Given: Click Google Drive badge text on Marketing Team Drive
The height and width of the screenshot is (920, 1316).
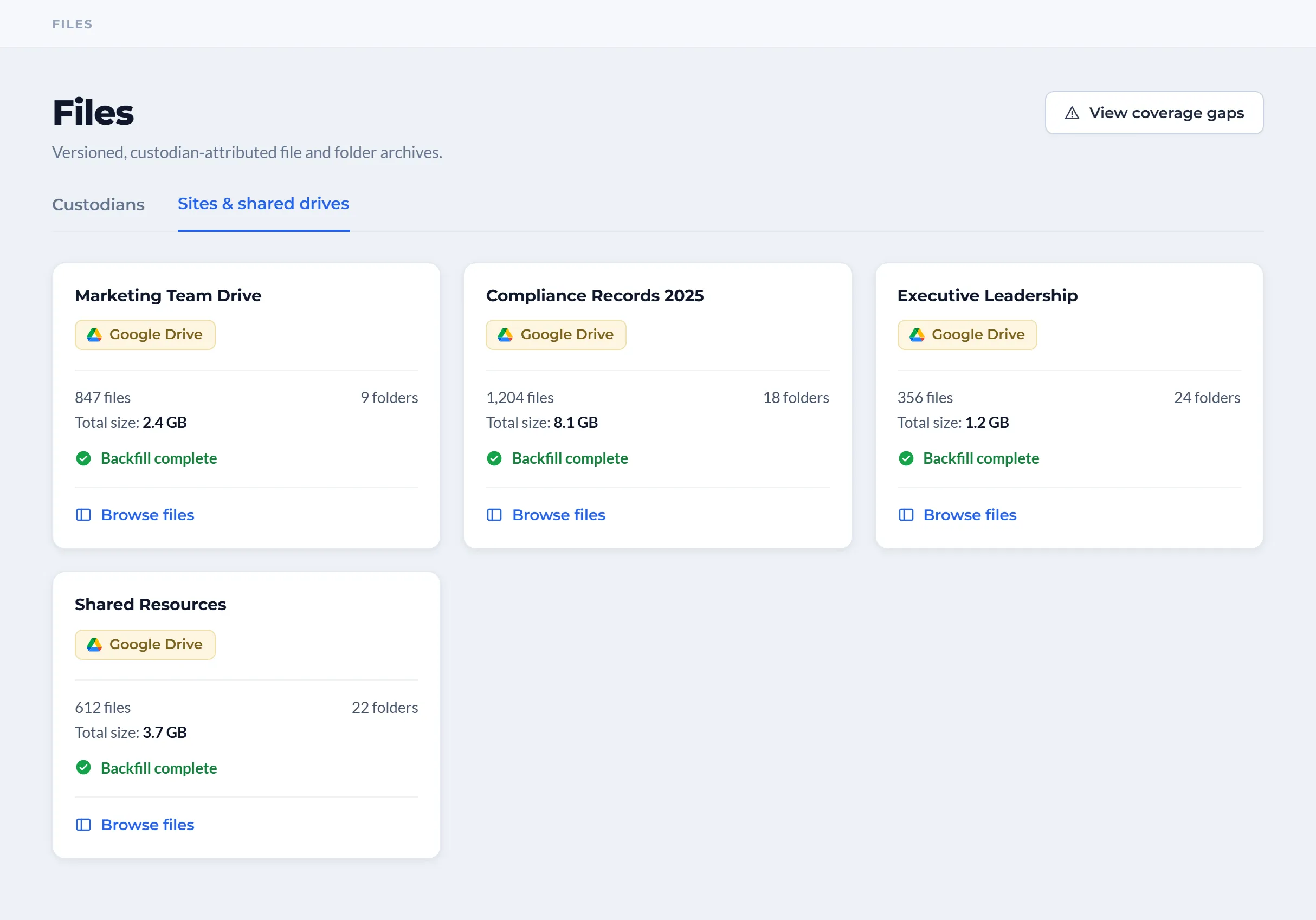Looking at the screenshot, I should tap(156, 334).
